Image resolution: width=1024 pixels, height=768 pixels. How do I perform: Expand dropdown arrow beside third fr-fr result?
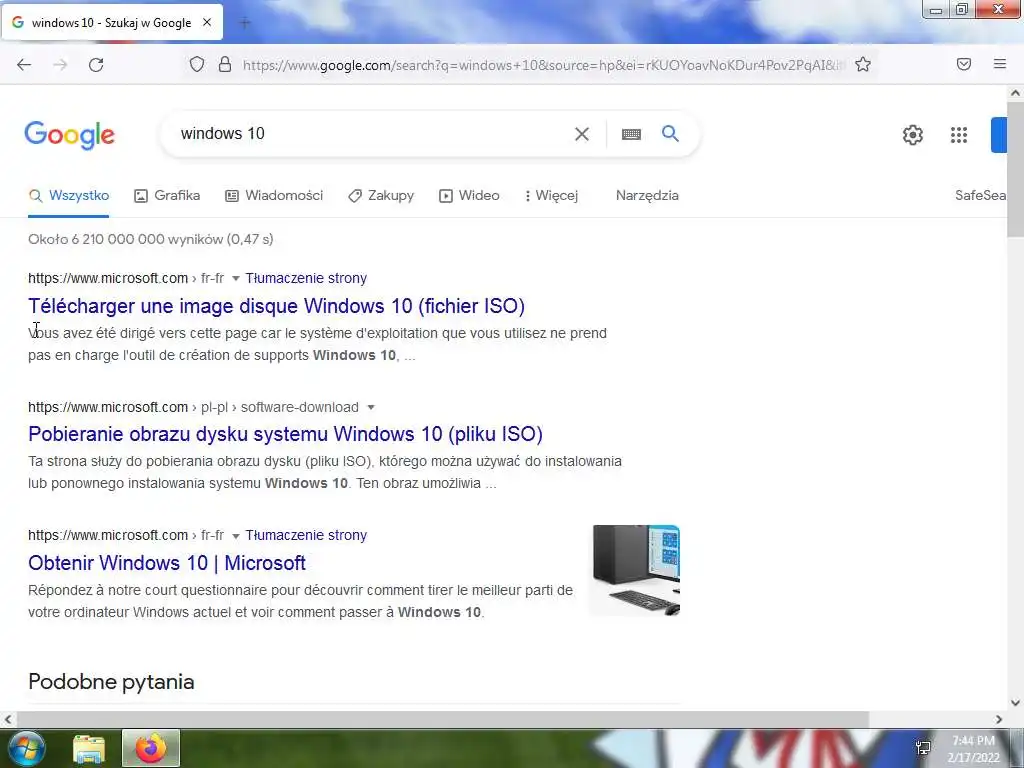click(x=236, y=536)
